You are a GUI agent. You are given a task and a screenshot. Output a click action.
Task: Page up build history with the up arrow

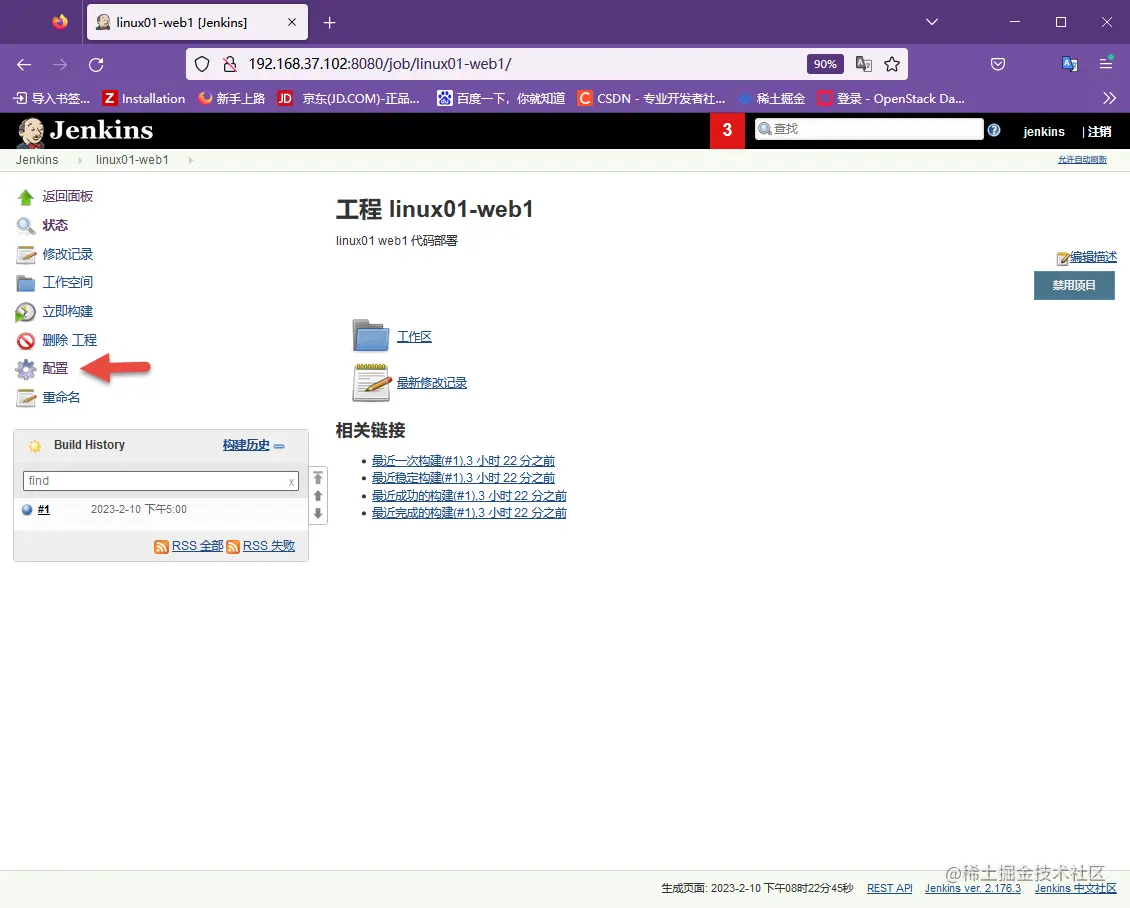click(x=318, y=496)
